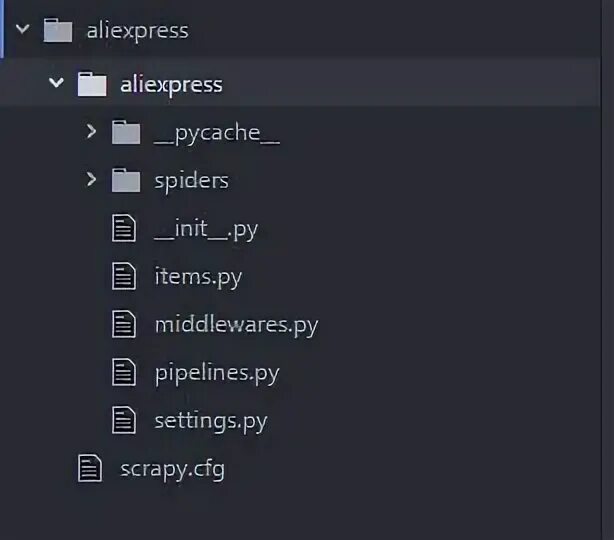
Task: Click the spiders folder icon
Action: (x=126, y=180)
